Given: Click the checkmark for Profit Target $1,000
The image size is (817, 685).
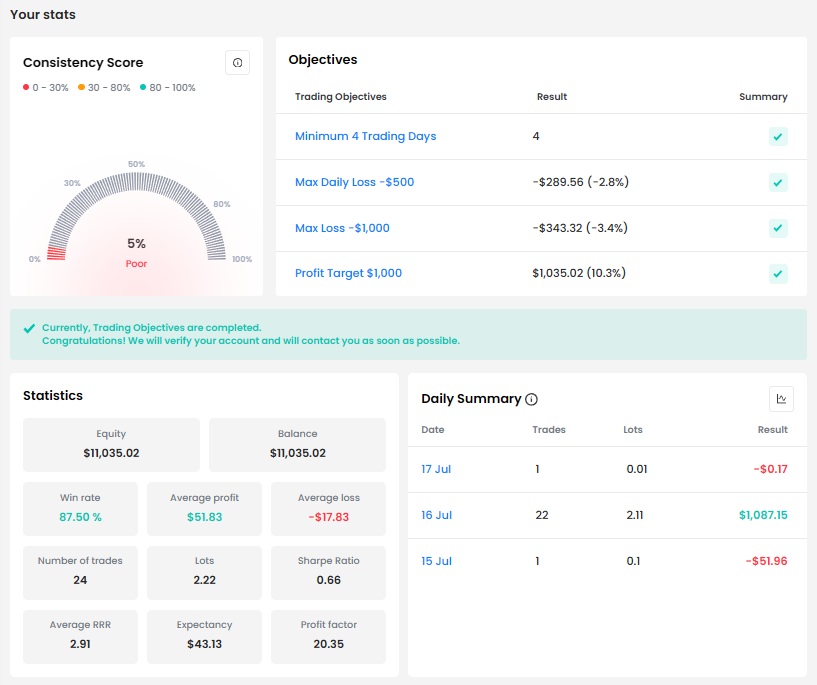Looking at the screenshot, I should pos(778,273).
